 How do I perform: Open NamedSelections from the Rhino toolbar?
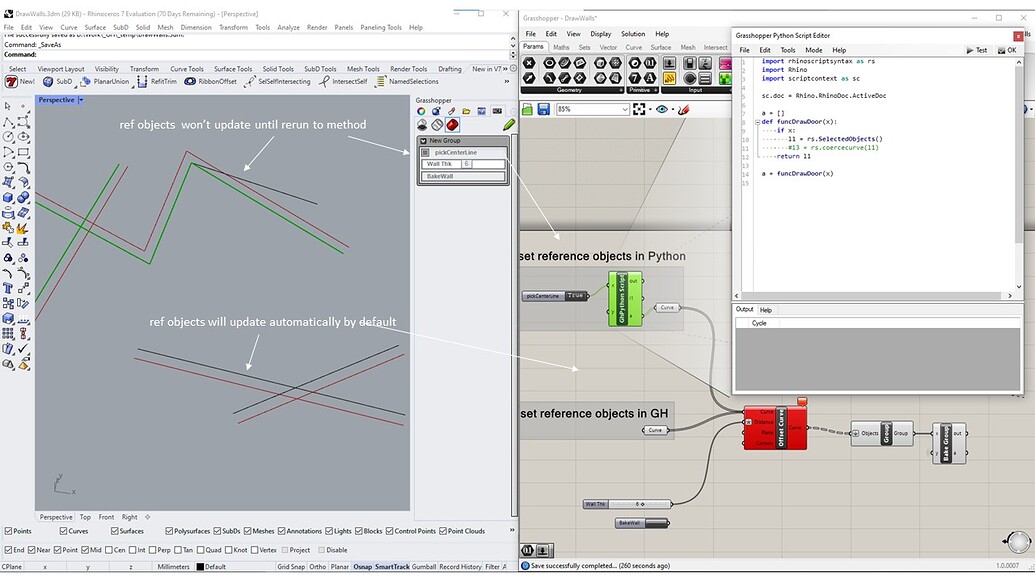coord(380,81)
